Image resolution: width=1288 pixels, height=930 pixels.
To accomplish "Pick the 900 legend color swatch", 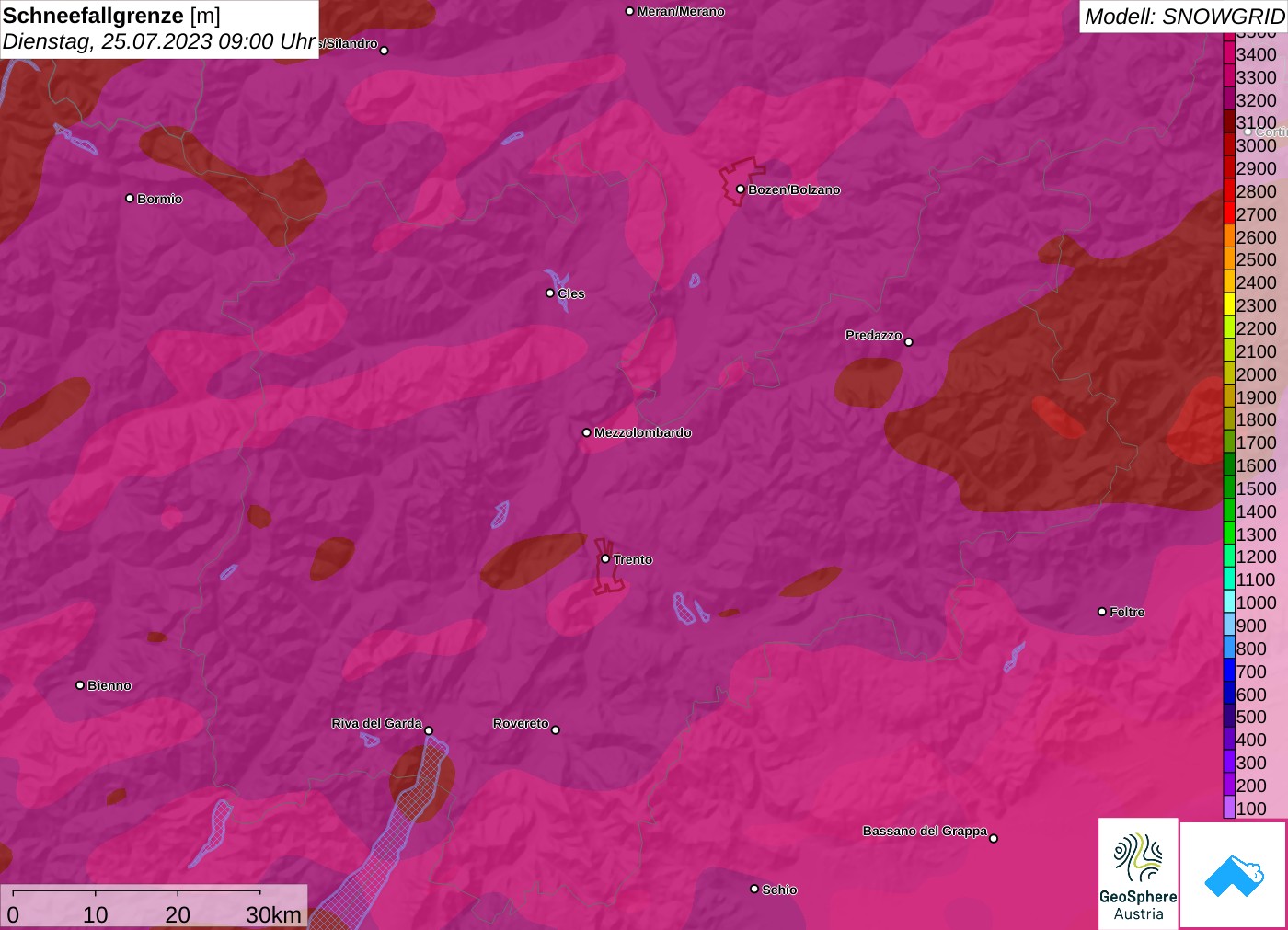I will pos(1229,626).
